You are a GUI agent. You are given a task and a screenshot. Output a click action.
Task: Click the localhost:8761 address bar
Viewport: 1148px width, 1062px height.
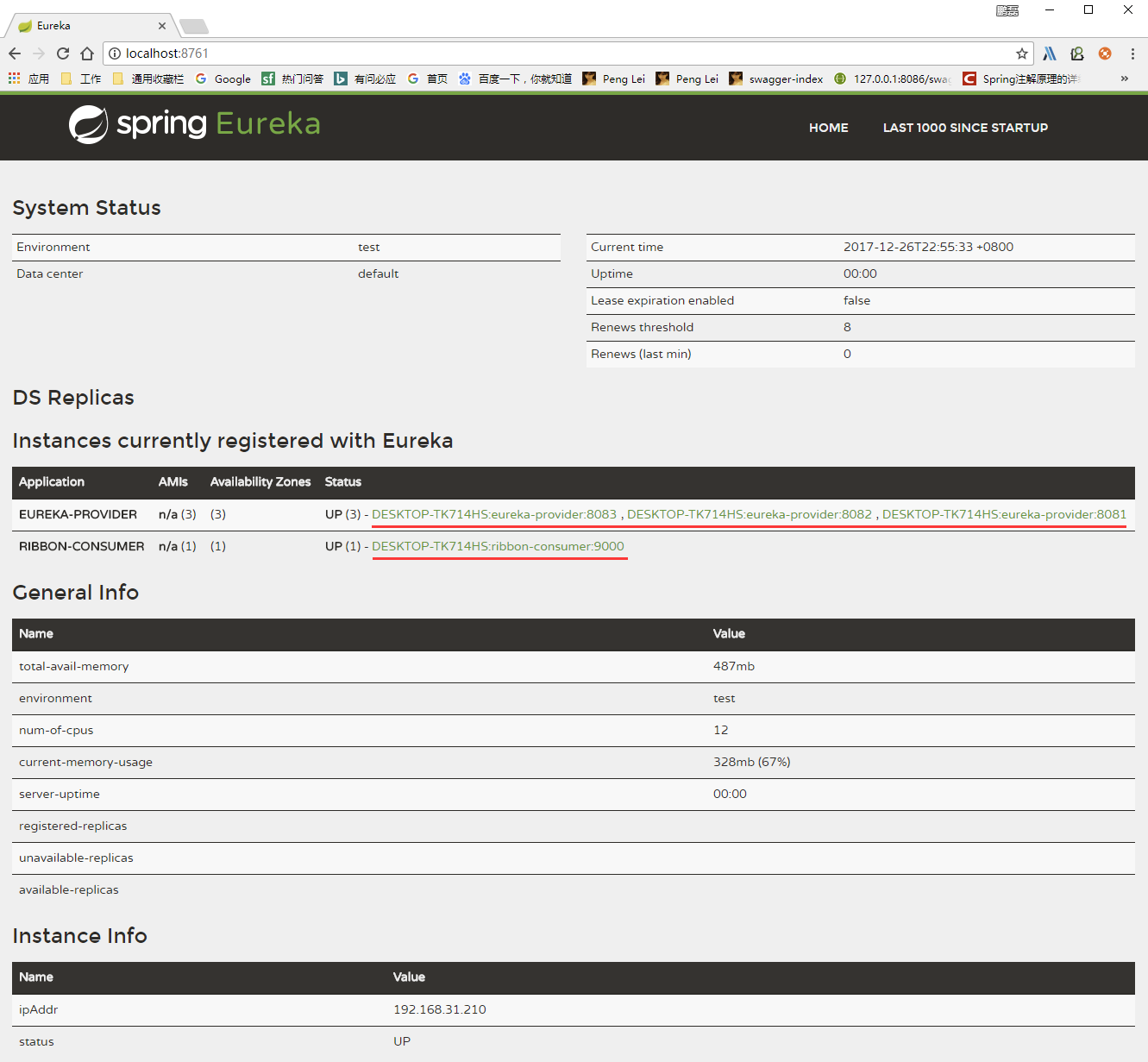click(x=568, y=53)
